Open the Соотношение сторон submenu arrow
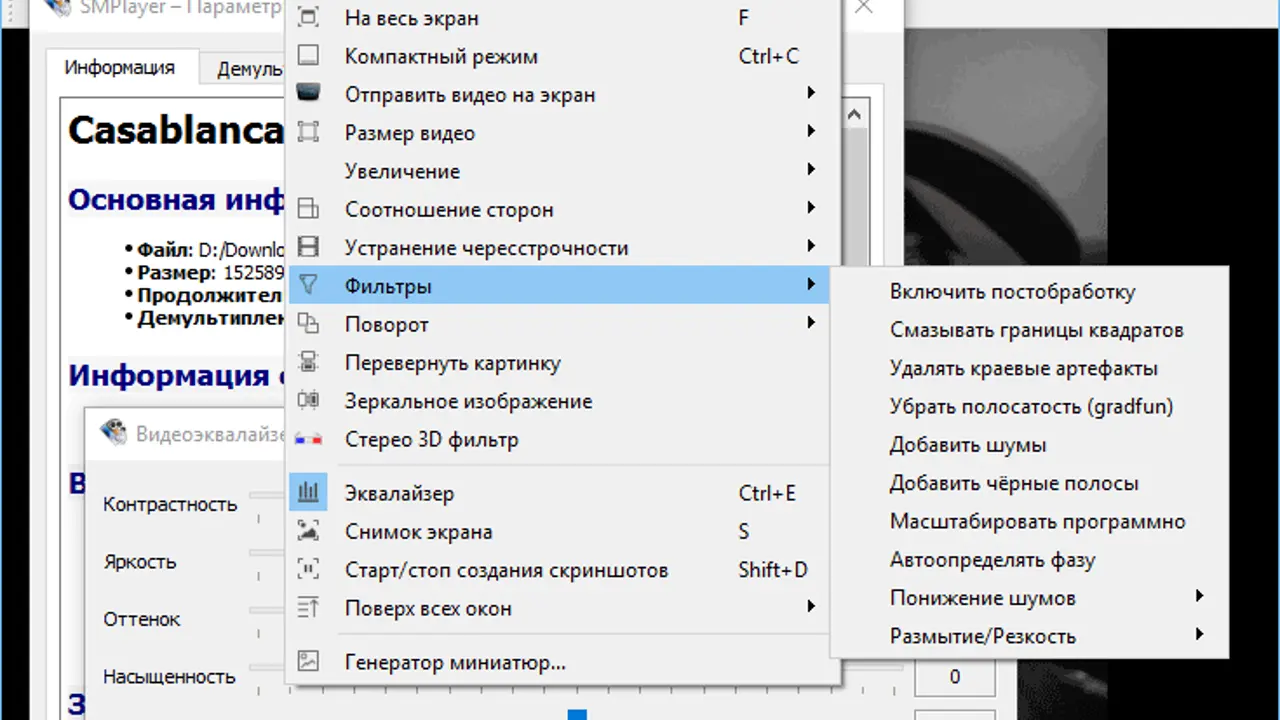The image size is (1280, 720). pos(811,208)
